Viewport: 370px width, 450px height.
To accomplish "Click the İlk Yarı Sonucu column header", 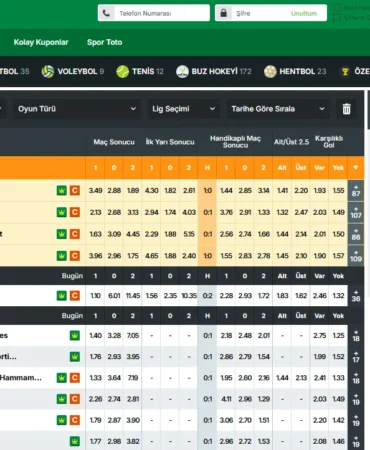I will [x=170, y=142].
